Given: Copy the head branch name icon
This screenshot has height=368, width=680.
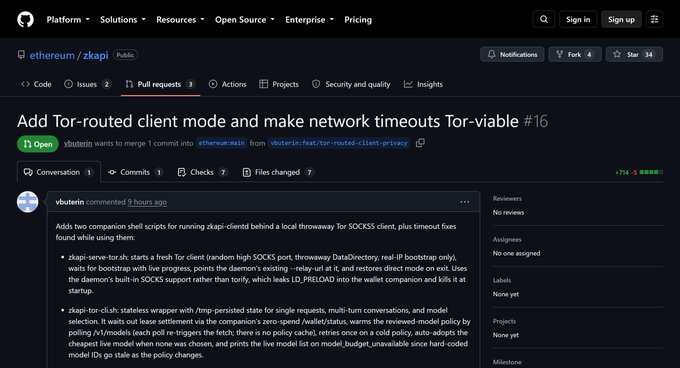Looking at the screenshot, I should (420, 143).
